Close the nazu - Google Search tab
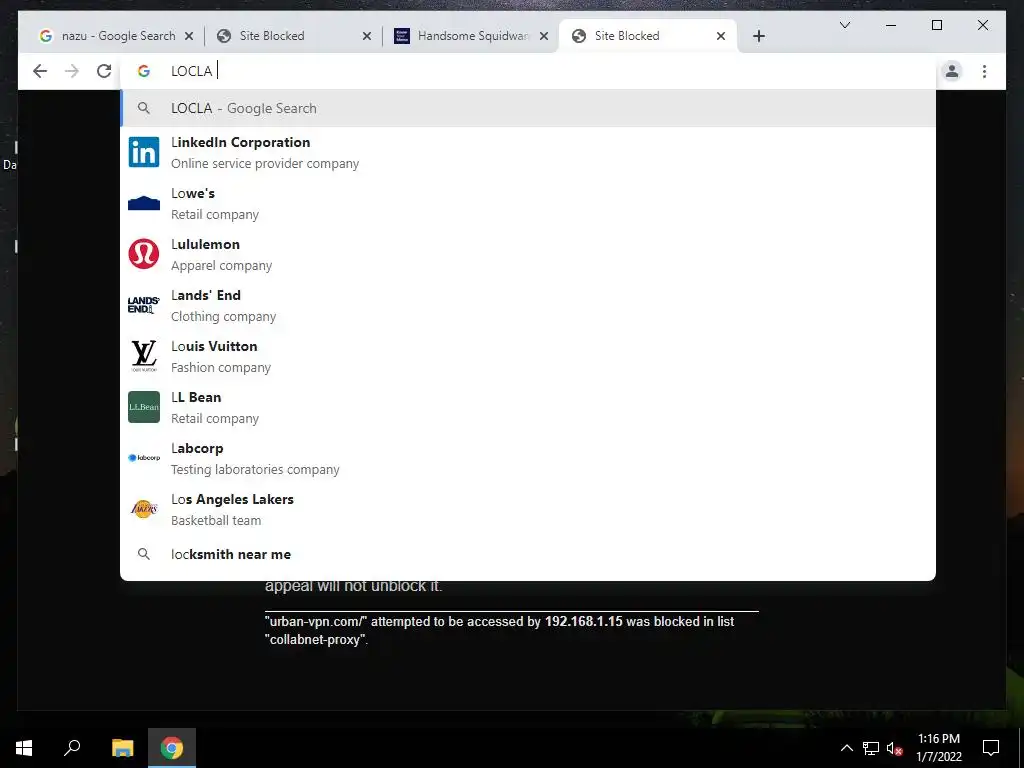 coord(189,36)
